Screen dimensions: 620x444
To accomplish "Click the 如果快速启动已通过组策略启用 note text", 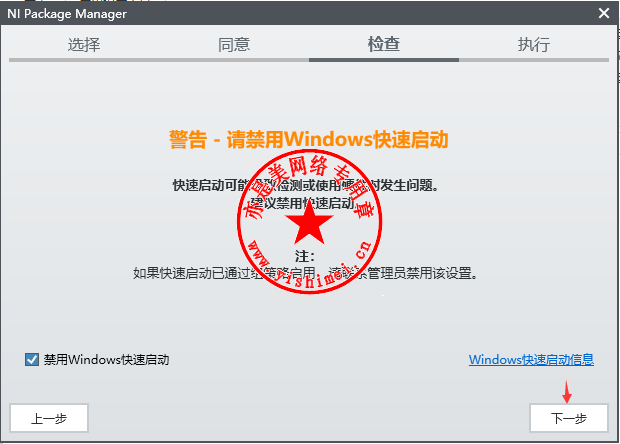I will pyautogui.click(x=305, y=273).
